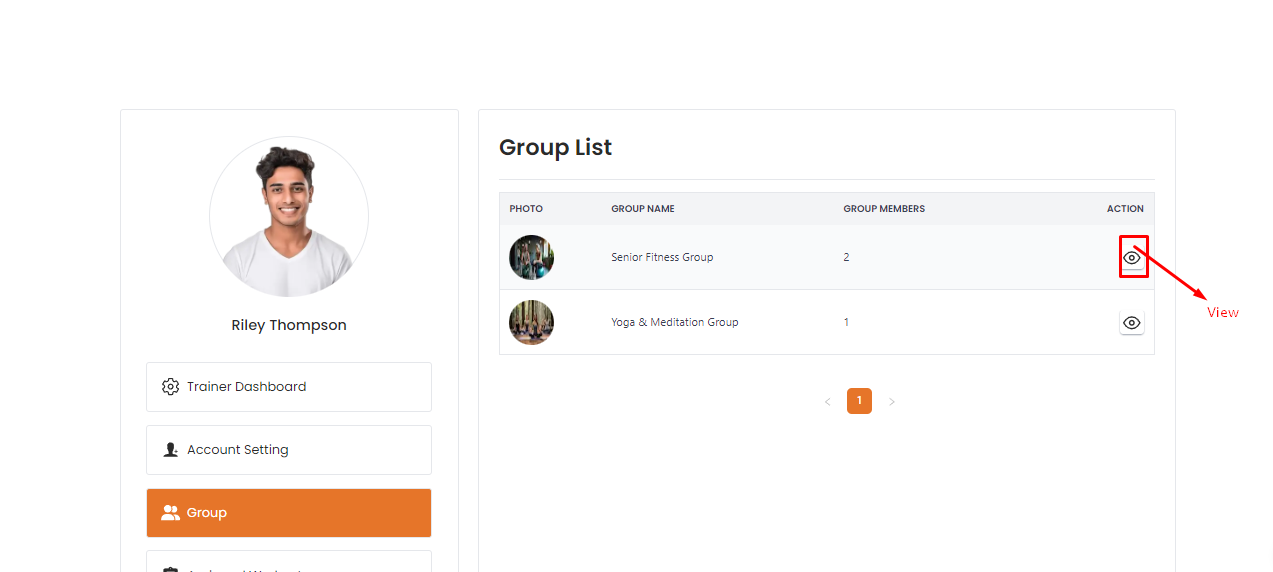
Task: Click Riley Thompson's profile picture
Action: pos(289,216)
